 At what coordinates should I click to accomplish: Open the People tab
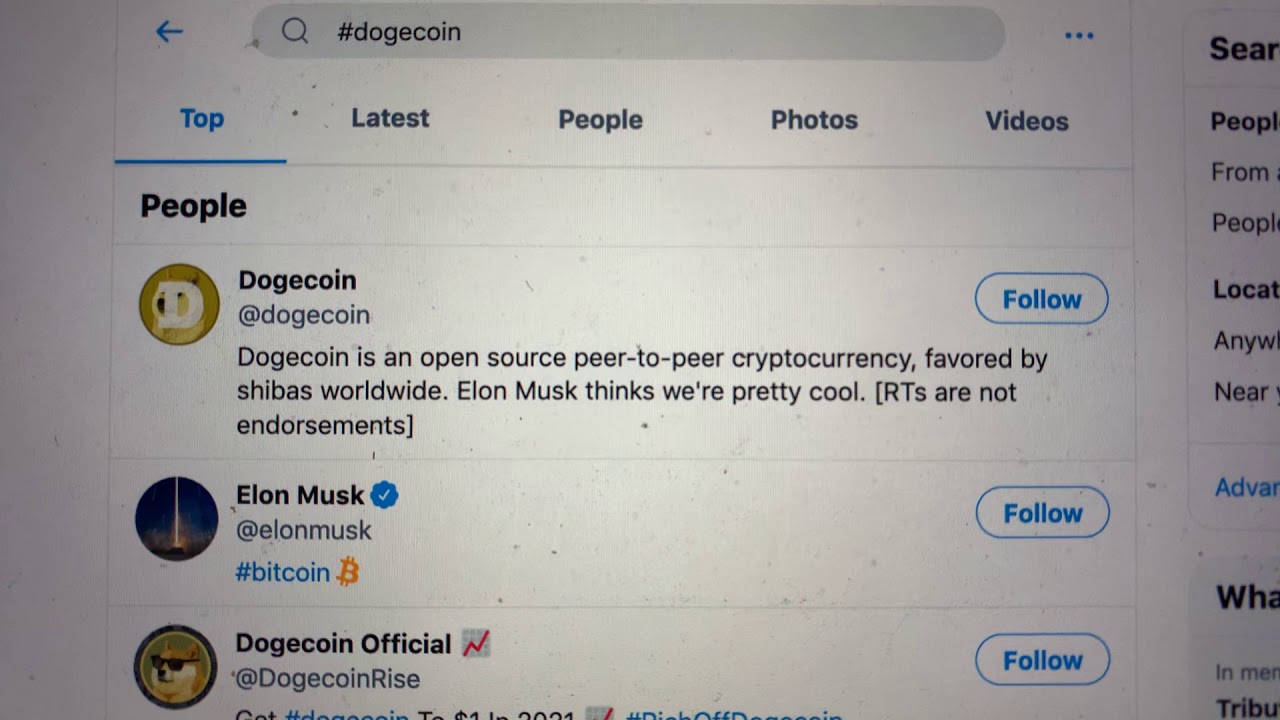click(600, 120)
